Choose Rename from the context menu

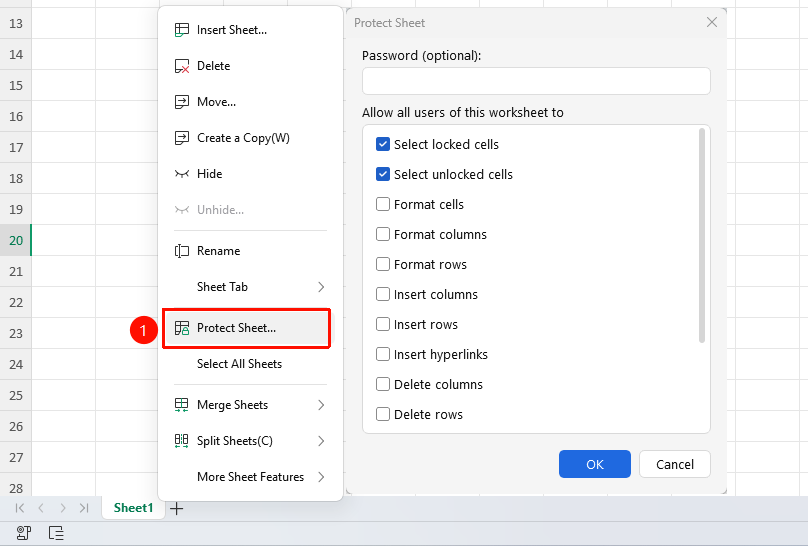click(x=250, y=251)
